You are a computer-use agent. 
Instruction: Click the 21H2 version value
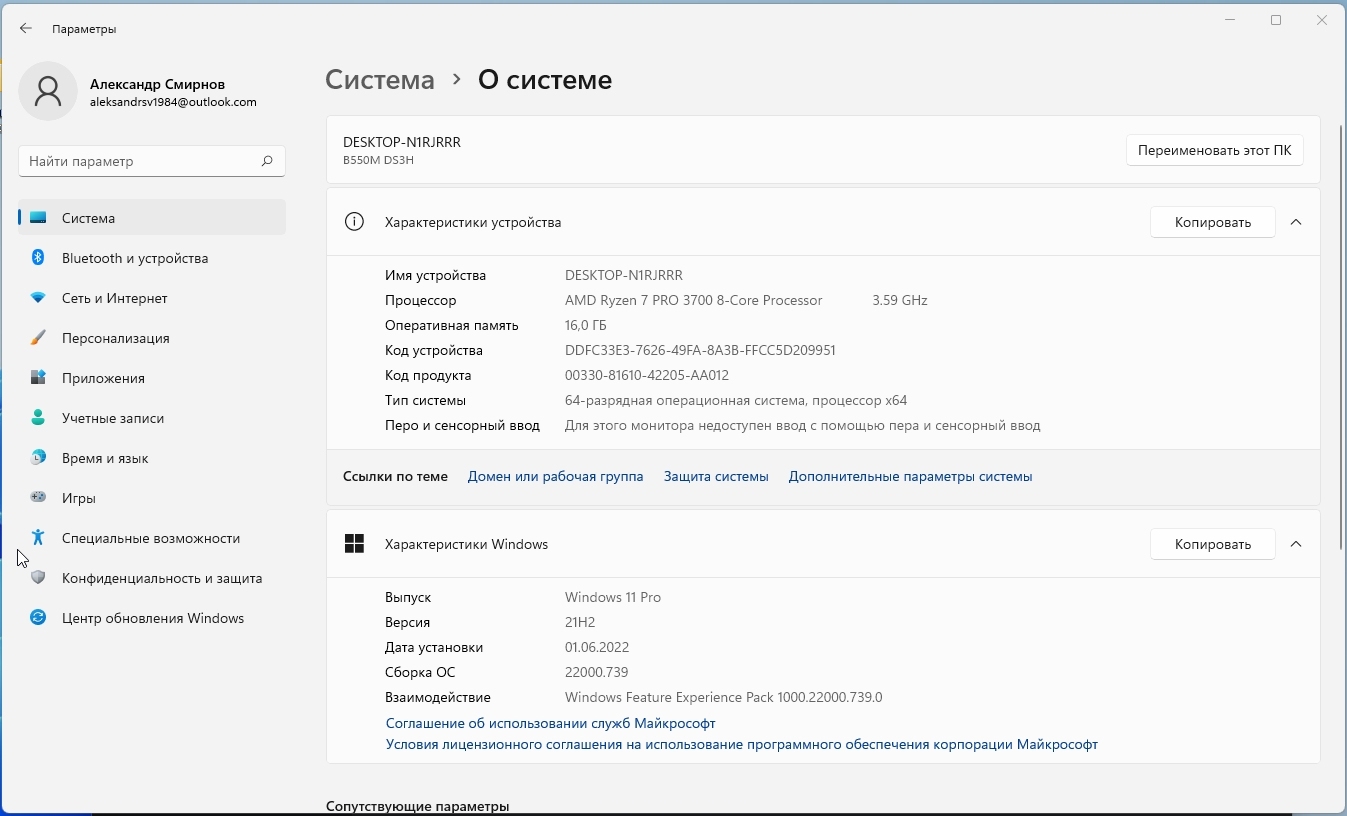[x=581, y=623]
